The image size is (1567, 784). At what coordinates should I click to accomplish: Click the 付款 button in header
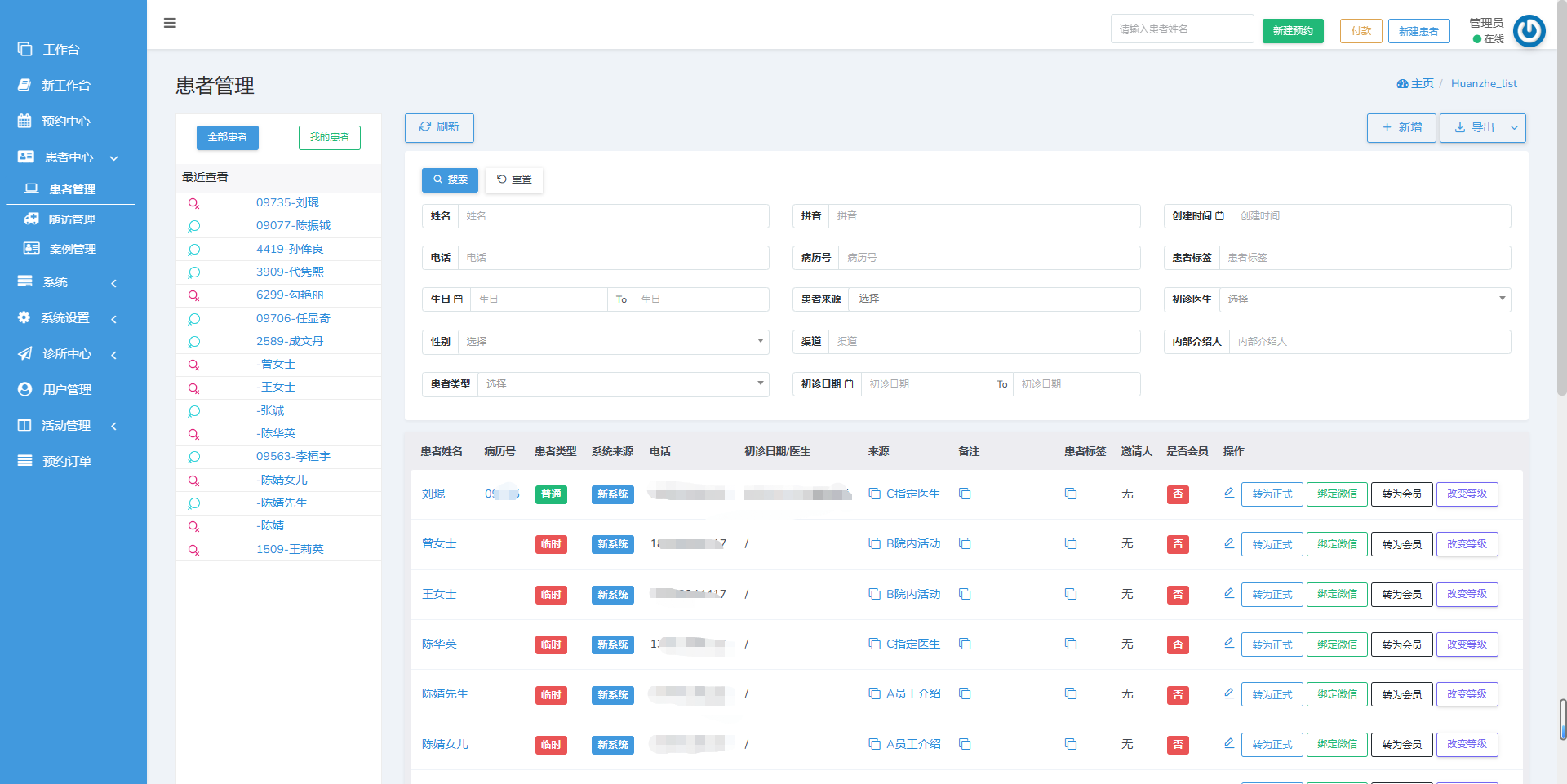coord(1361,31)
